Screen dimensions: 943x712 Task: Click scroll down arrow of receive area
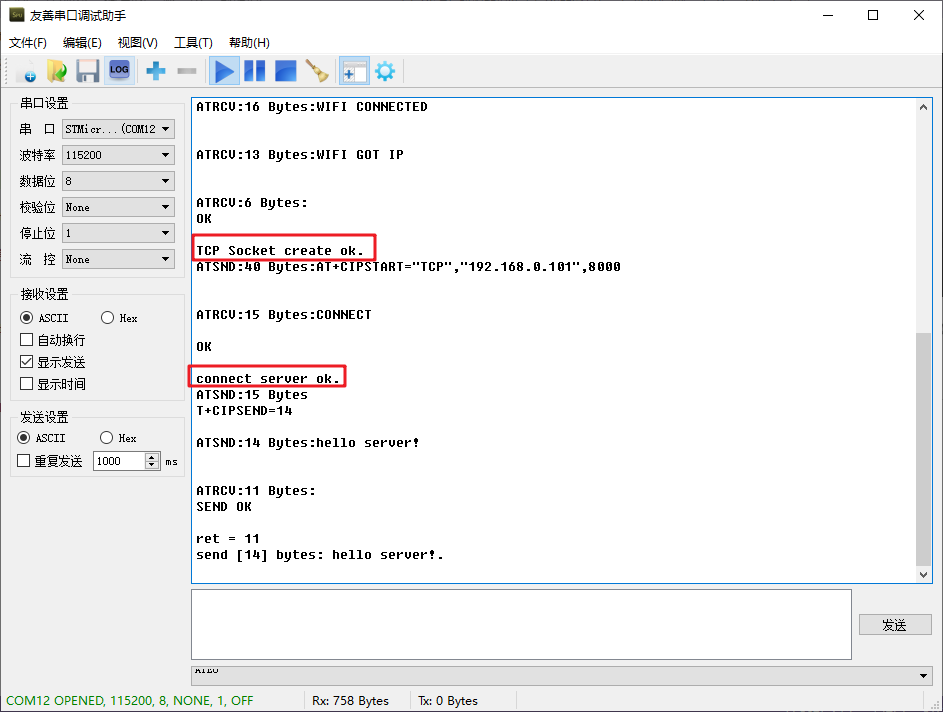(x=923, y=574)
